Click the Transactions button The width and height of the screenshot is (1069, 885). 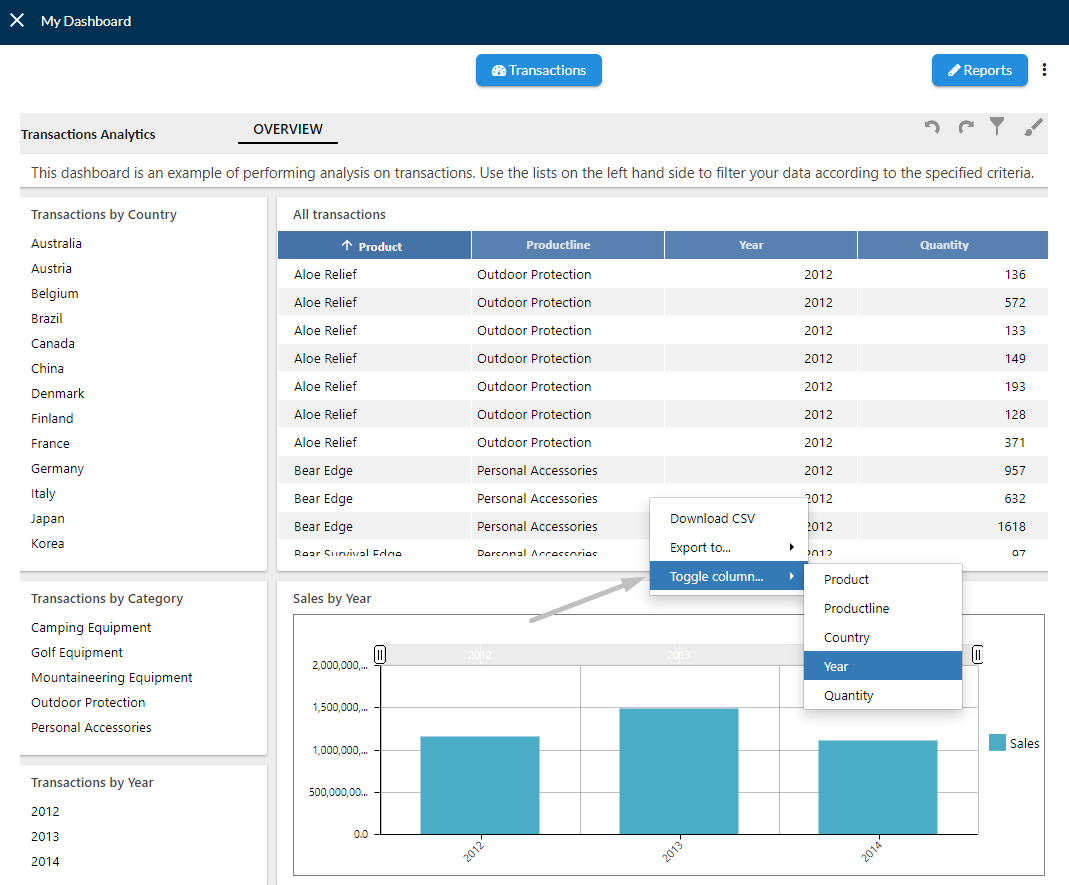coord(539,70)
